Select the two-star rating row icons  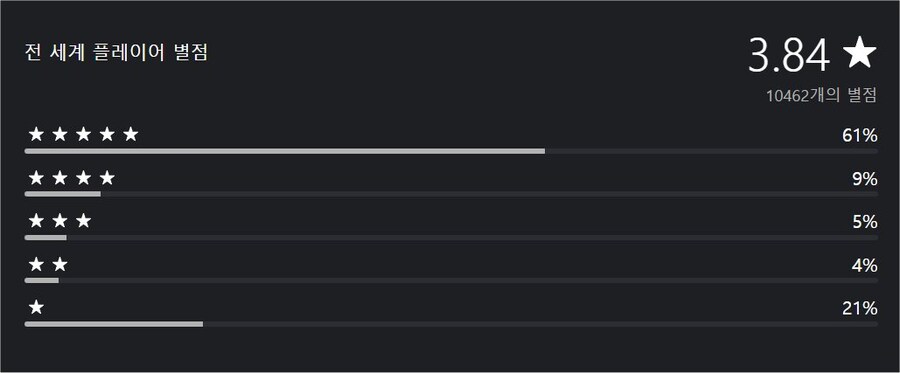(48, 265)
